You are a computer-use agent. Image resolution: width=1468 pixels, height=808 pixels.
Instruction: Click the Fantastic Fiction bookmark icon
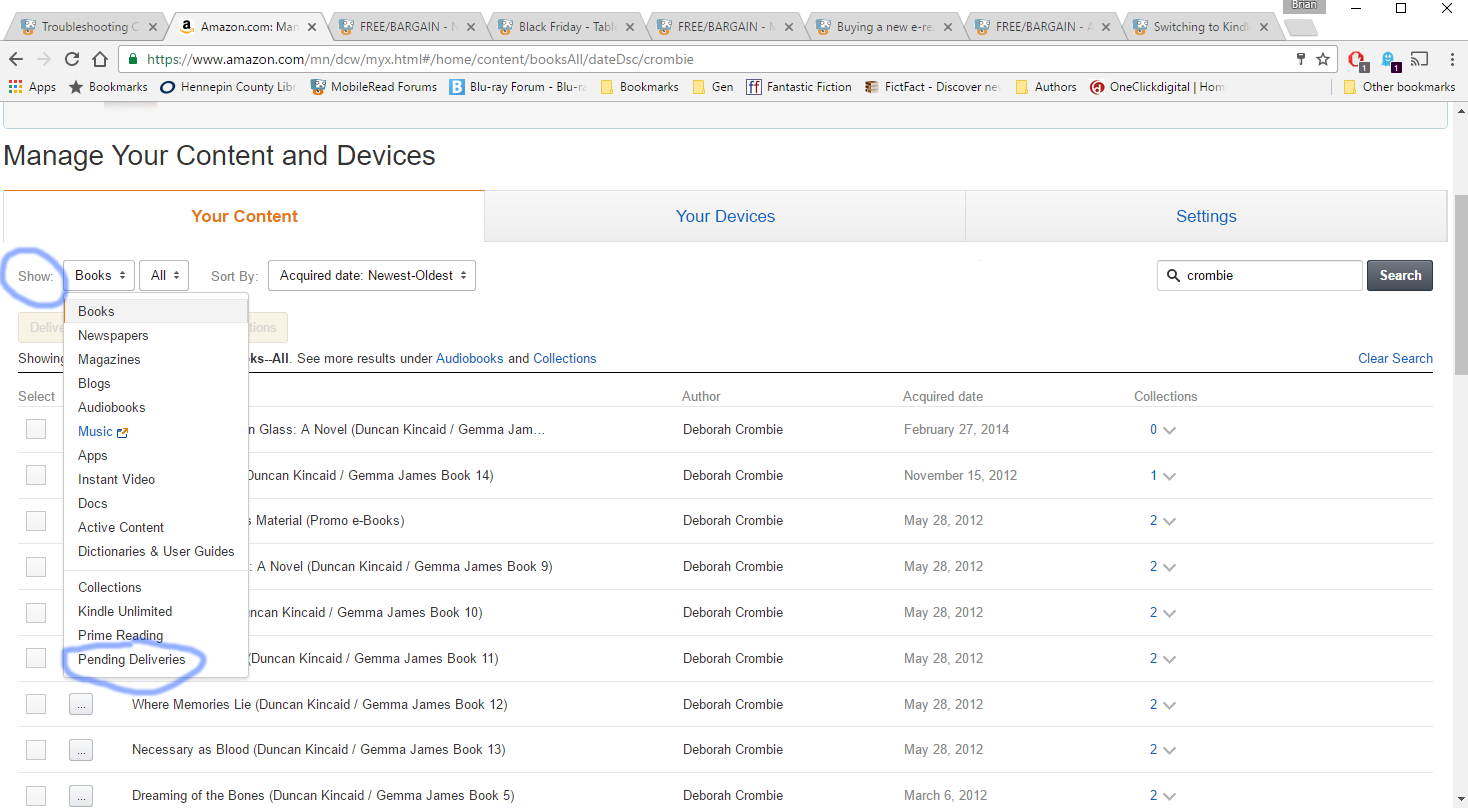click(752, 87)
